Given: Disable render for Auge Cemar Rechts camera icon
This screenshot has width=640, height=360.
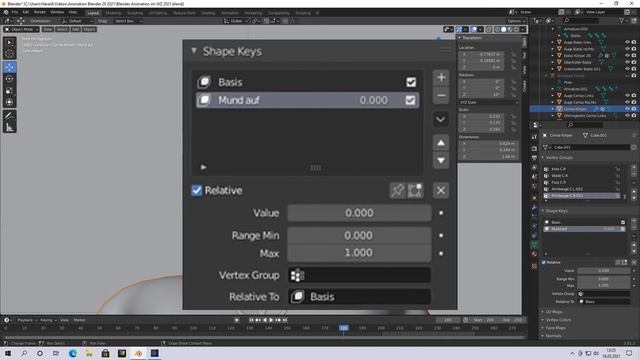Looking at the screenshot, I should pyautogui.click(x=634, y=102).
